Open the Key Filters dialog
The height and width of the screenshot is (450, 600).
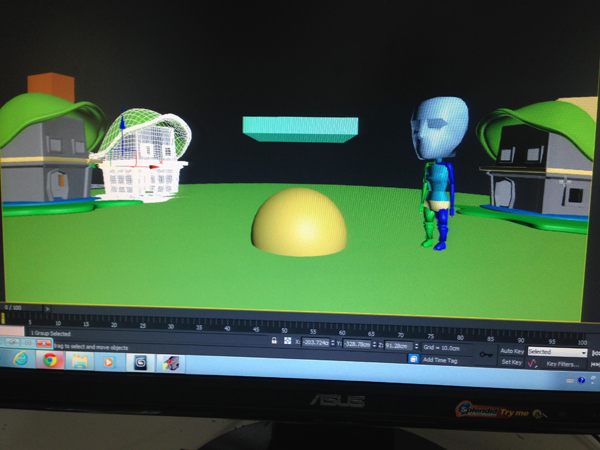click(562, 364)
